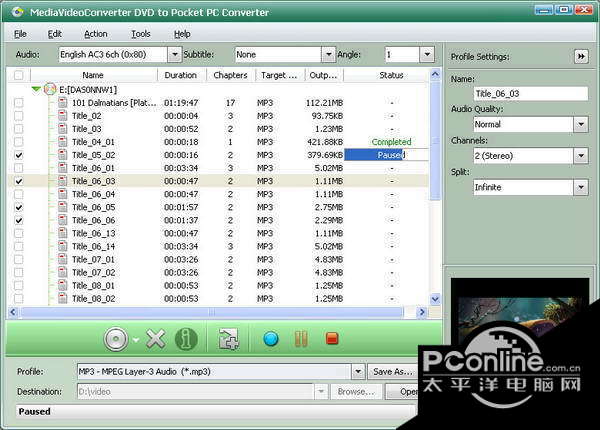Check the Title_07_02 checkbox
This screenshot has width=600, height=430.
click(18, 272)
